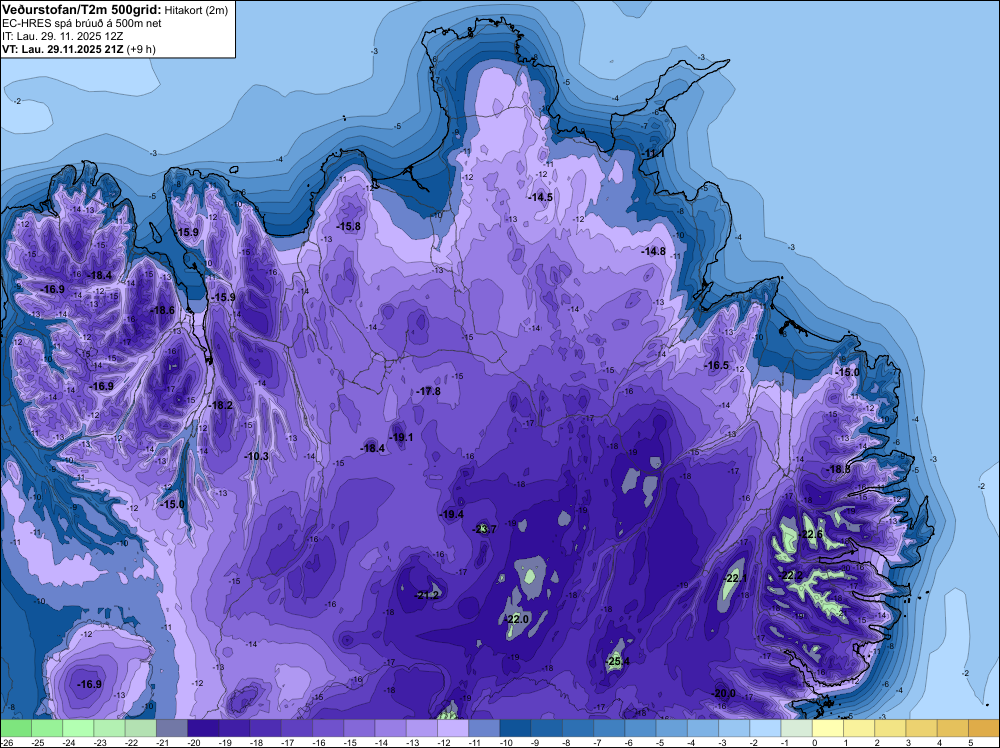Click the -17.8 temperature label
Screen dimensions: 1000x748
(x=429, y=392)
